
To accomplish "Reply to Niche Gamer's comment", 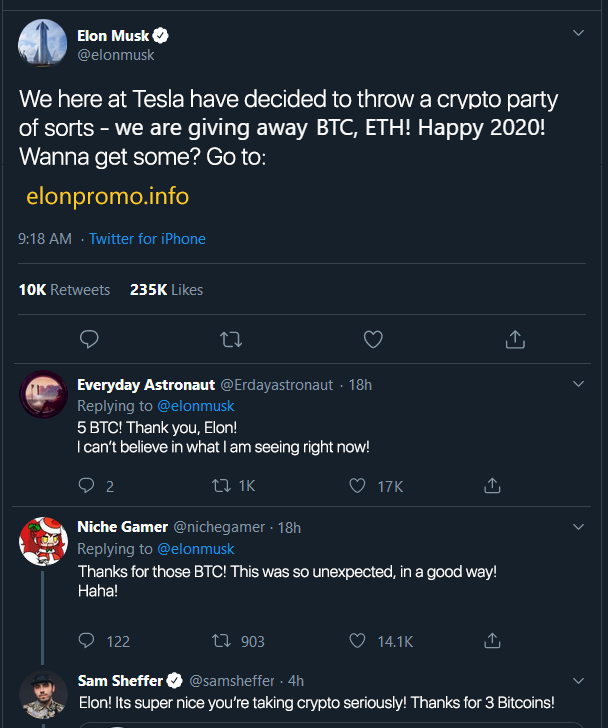I will (87, 641).
